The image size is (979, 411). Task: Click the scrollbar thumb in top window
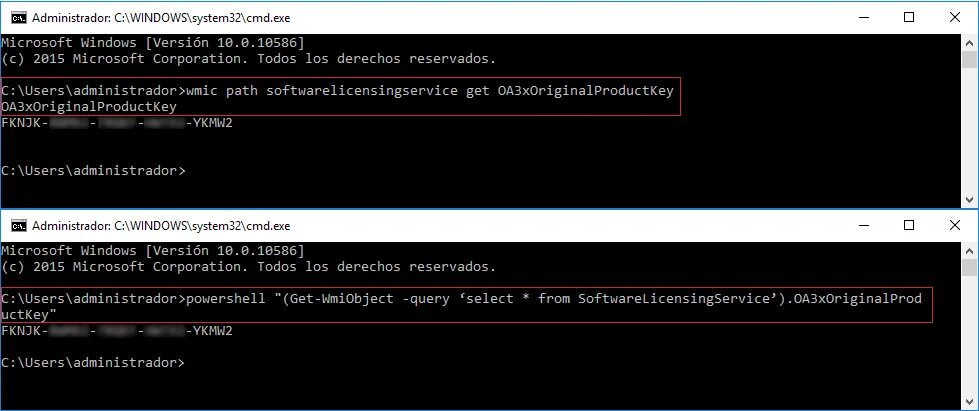point(969,59)
